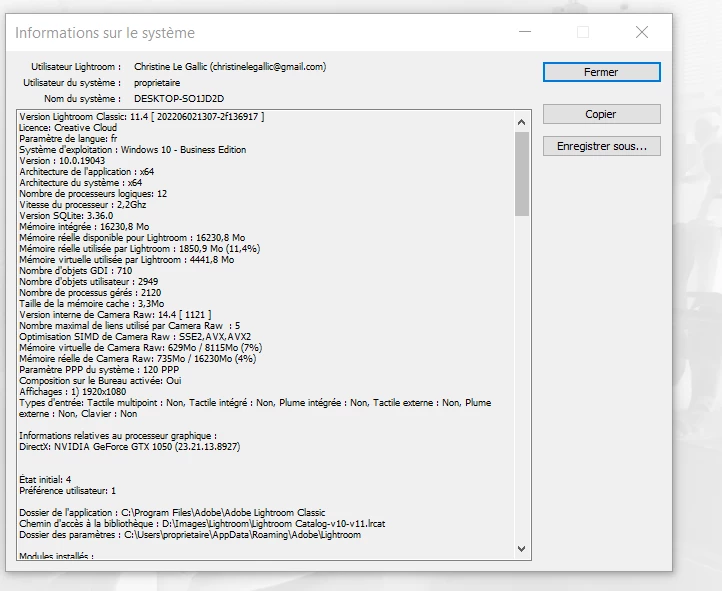Click the 'Nombre d'objets utilisateur : 2949' line
The height and width of the screenshot is (591, 722).
click(89, 282)
